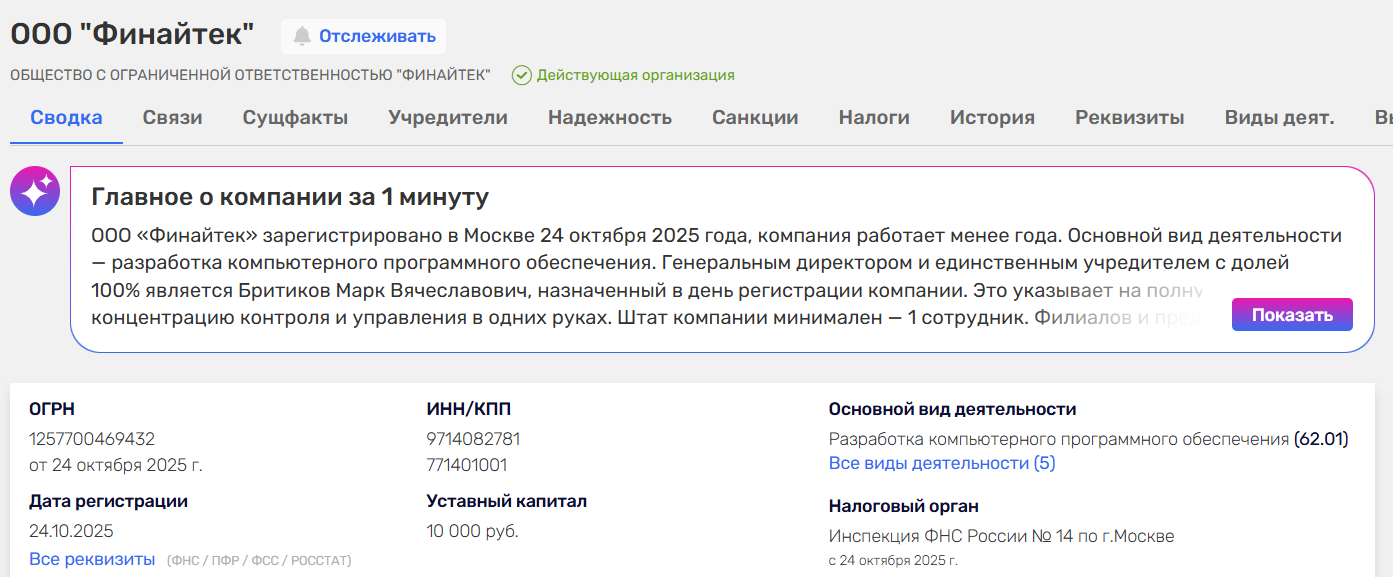Click the Отслеживать button label
The image size is (1393, 577).
click(x=377, y=36)
